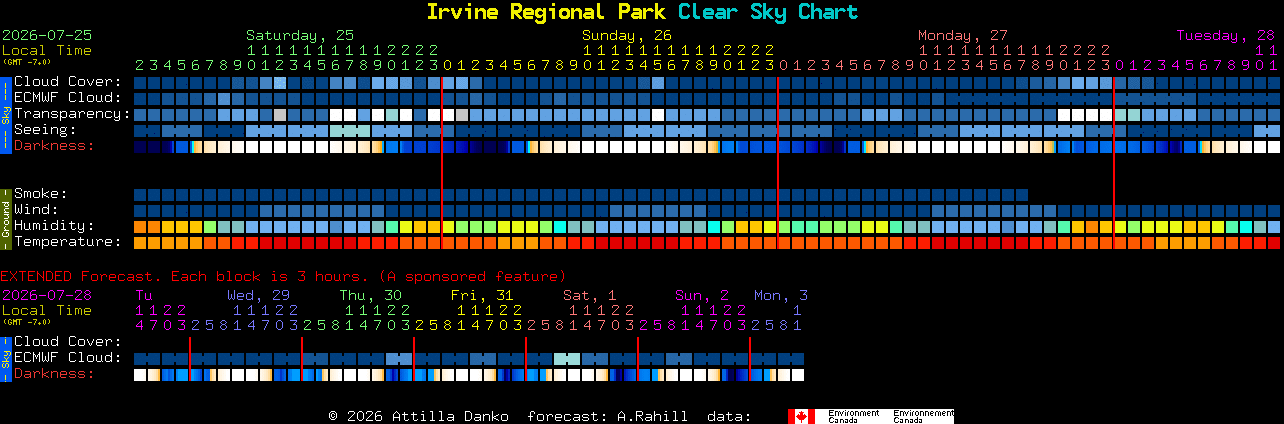This screenshot has width=1284, height=424.
Task: Open the Seeing row label
Action: tap(45, 130)
